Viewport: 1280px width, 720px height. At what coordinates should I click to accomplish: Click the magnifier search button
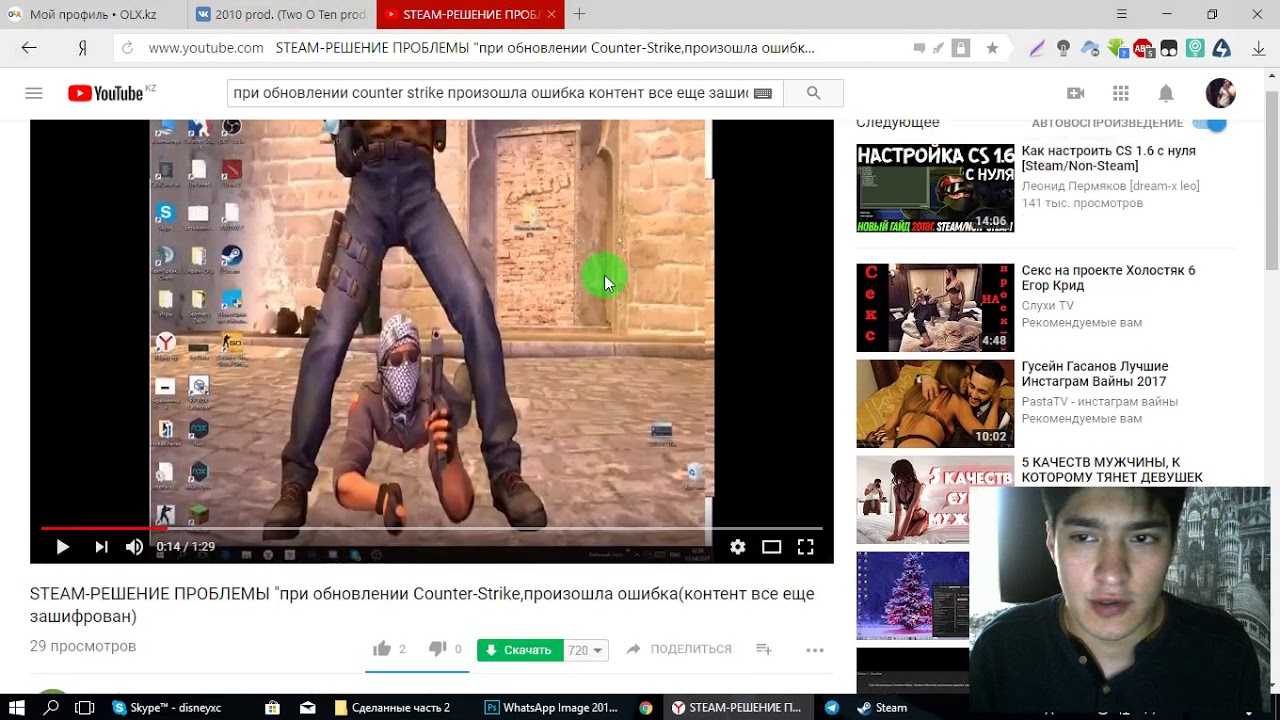(x=813, y=93)
